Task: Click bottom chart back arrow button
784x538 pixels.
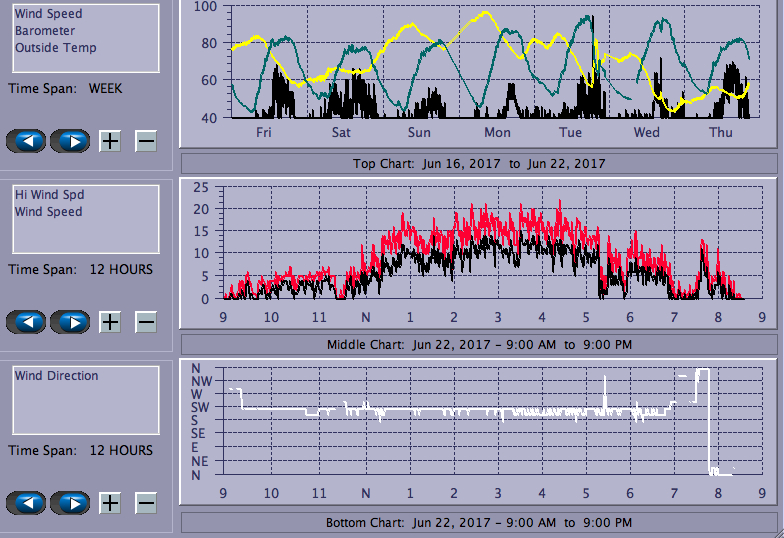Action: [26, 503]
